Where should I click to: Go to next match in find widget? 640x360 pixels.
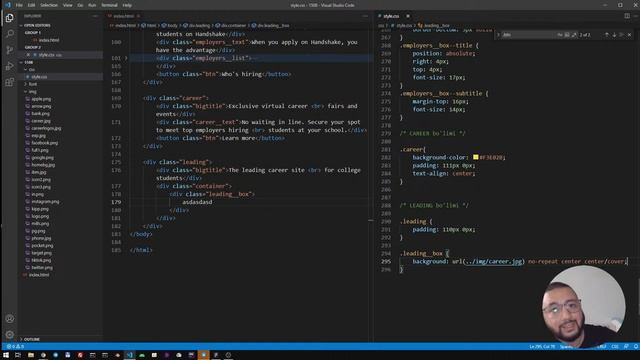click(614, 35)
